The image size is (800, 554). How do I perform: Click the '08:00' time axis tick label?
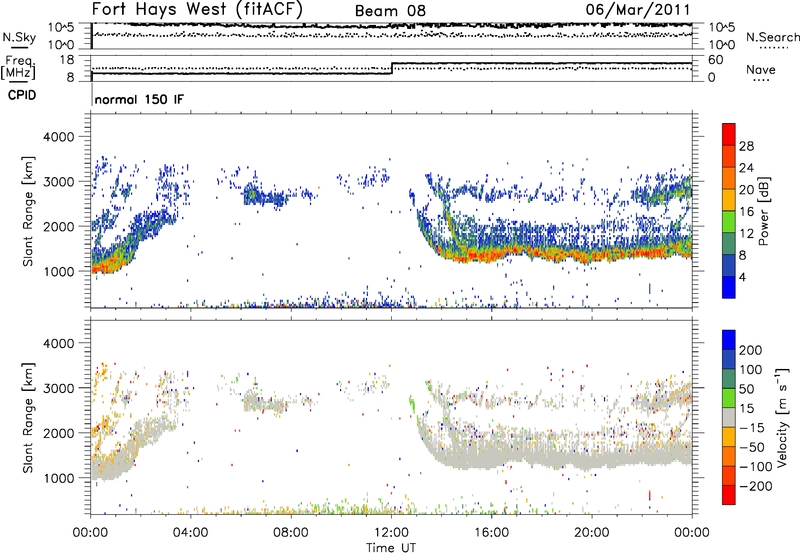[x=290, y=533]
